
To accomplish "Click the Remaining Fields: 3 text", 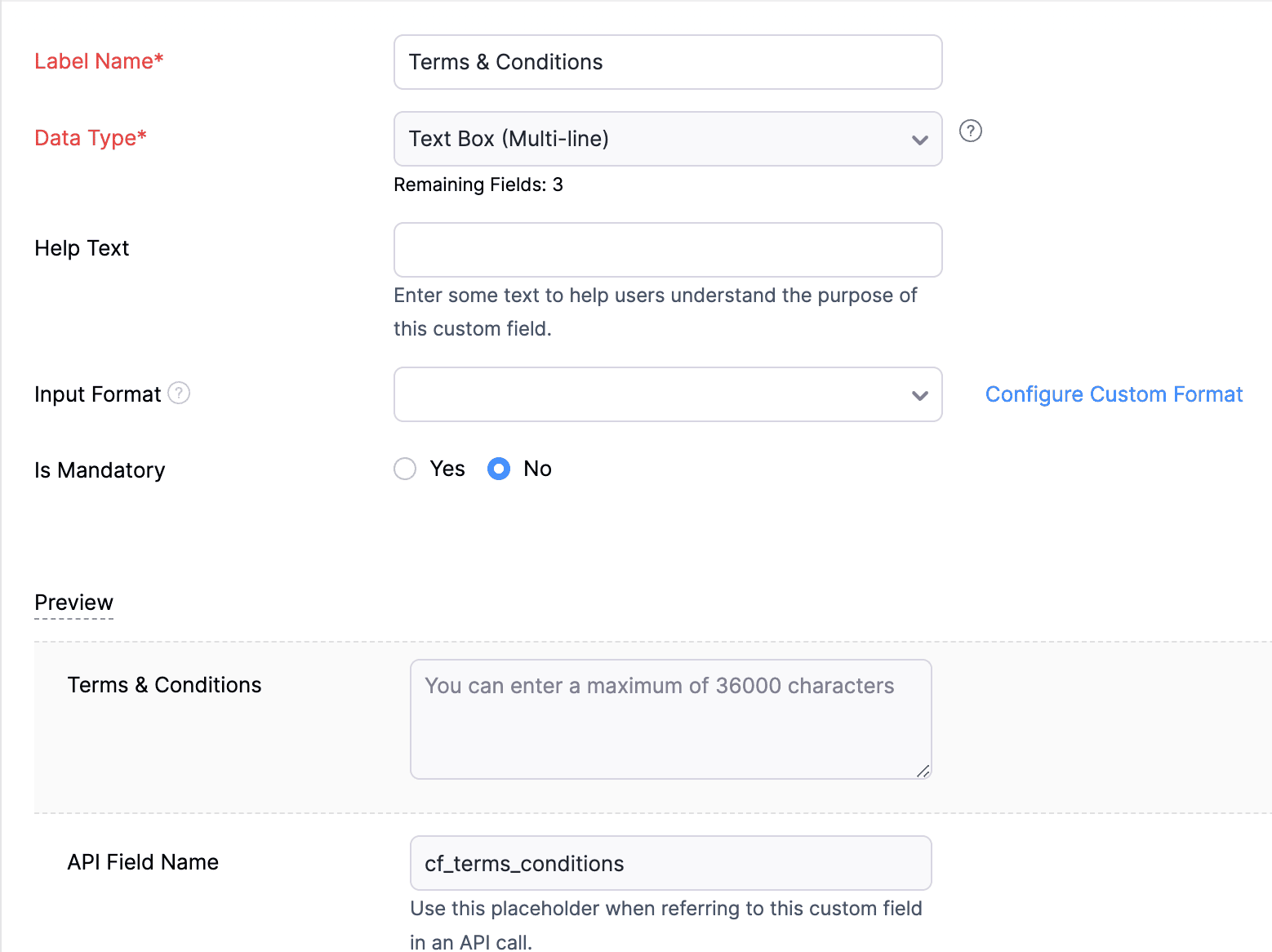I will (478, 185).
